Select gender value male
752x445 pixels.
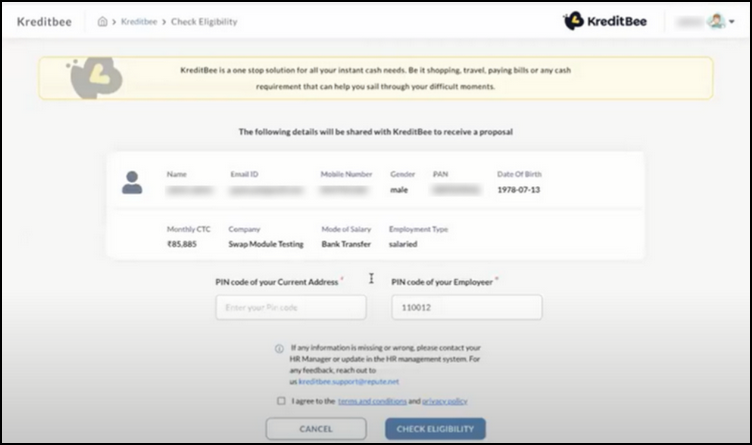click(399, 190)
